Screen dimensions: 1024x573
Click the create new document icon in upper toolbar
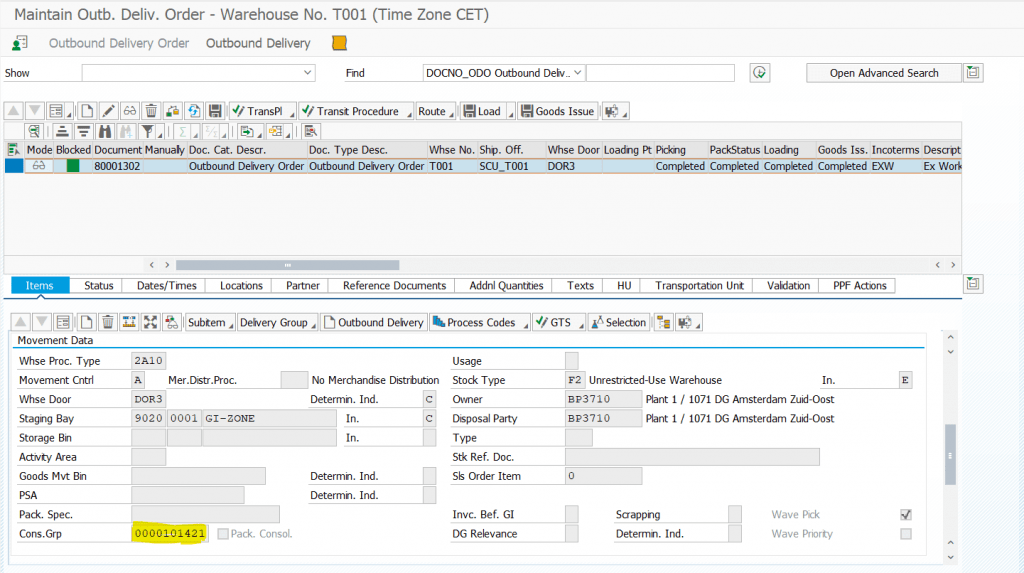point(87,111)
